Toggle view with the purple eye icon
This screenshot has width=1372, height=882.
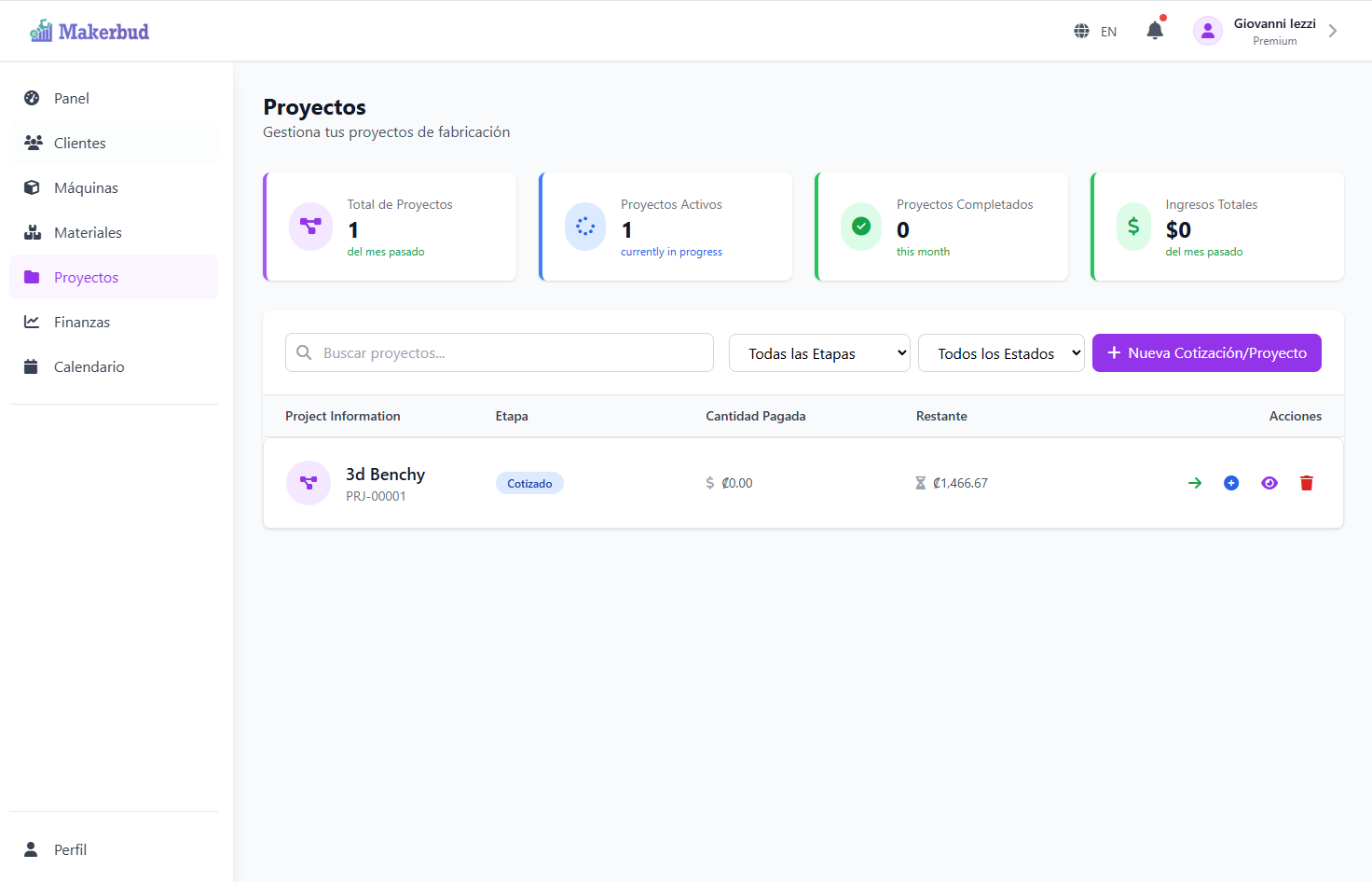(x=1269, y=483)
